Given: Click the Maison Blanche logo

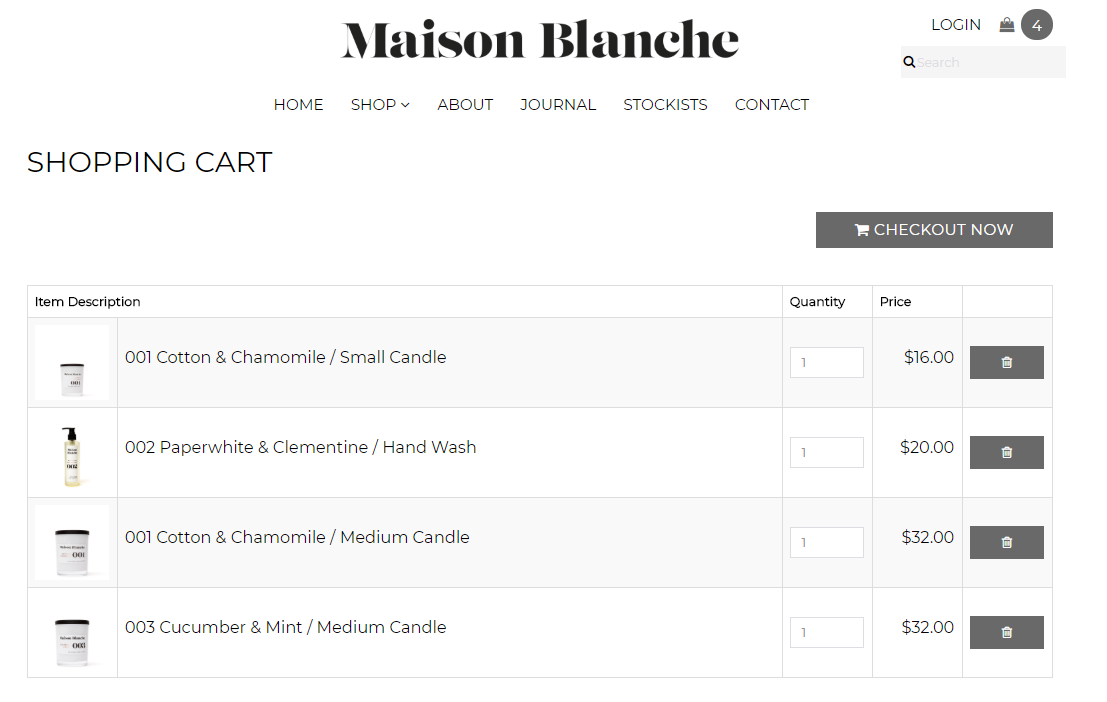Looking at the screenshot, I should click(540, 40).
